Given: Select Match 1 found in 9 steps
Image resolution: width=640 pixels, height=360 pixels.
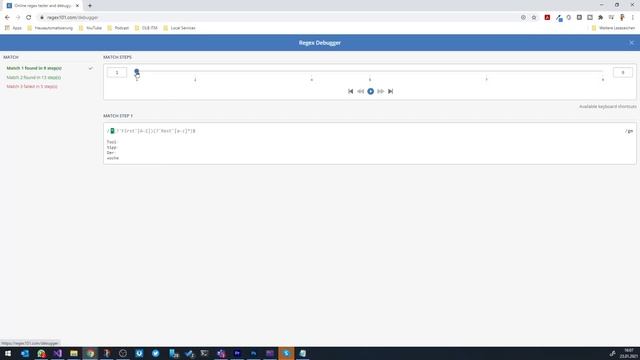Looking at the screenshot, I should (x=34, y=68).
